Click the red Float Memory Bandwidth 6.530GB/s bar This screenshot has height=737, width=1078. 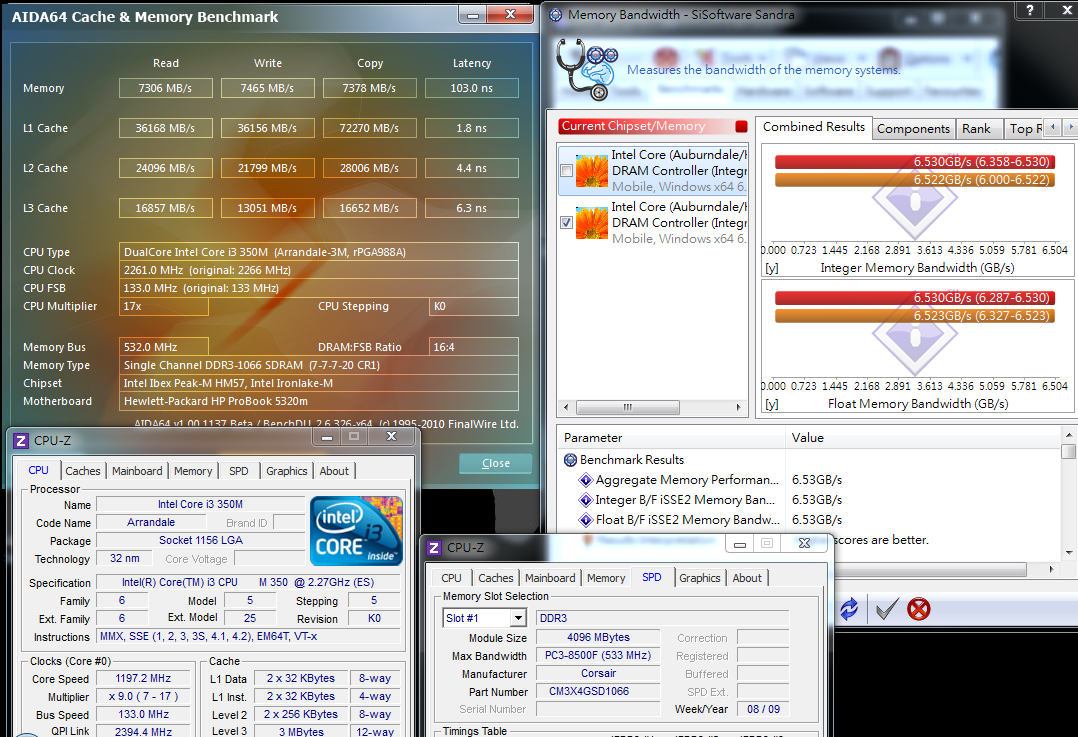point(914,298)
